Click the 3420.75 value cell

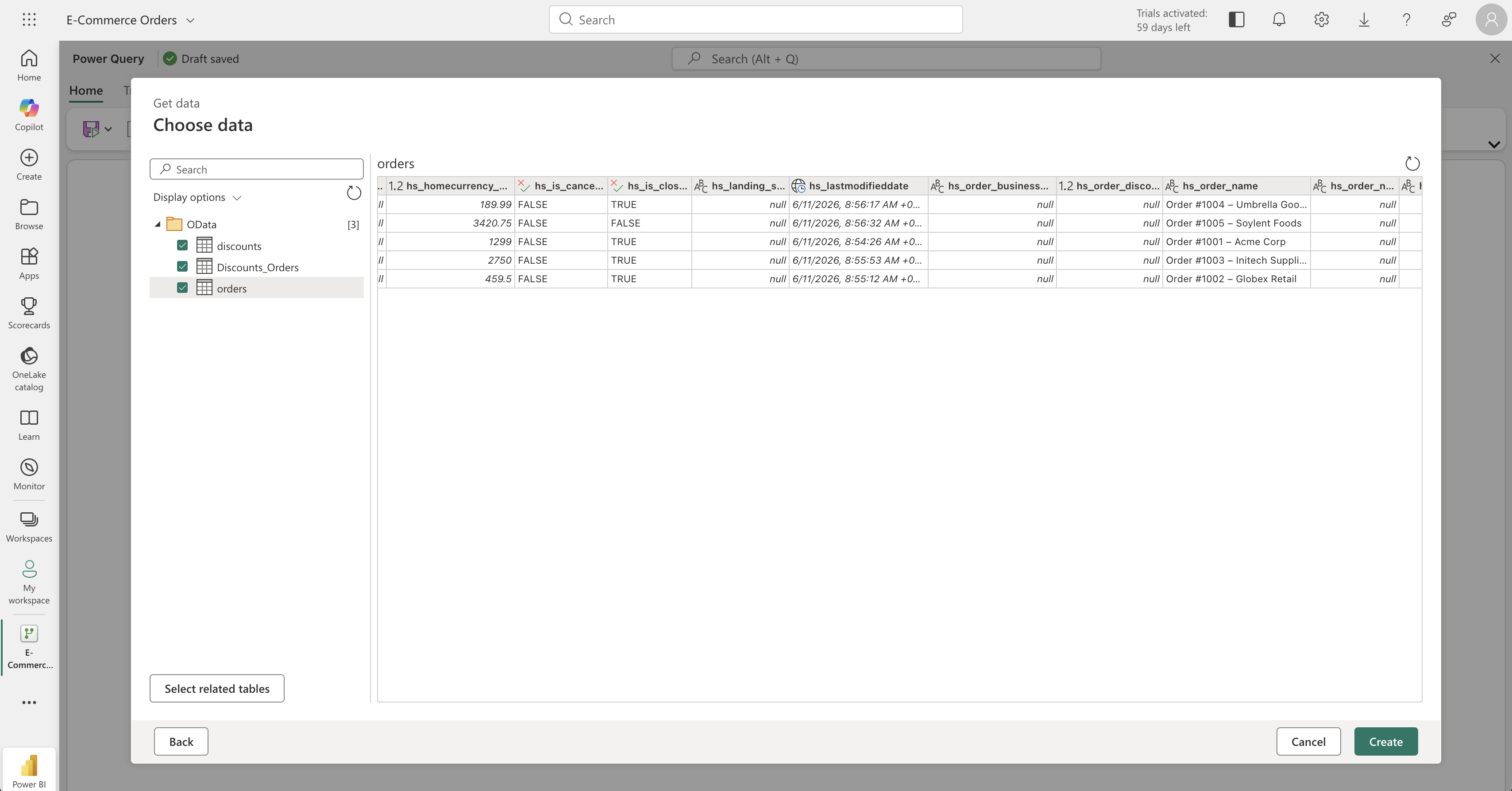(x=450, y=223)
